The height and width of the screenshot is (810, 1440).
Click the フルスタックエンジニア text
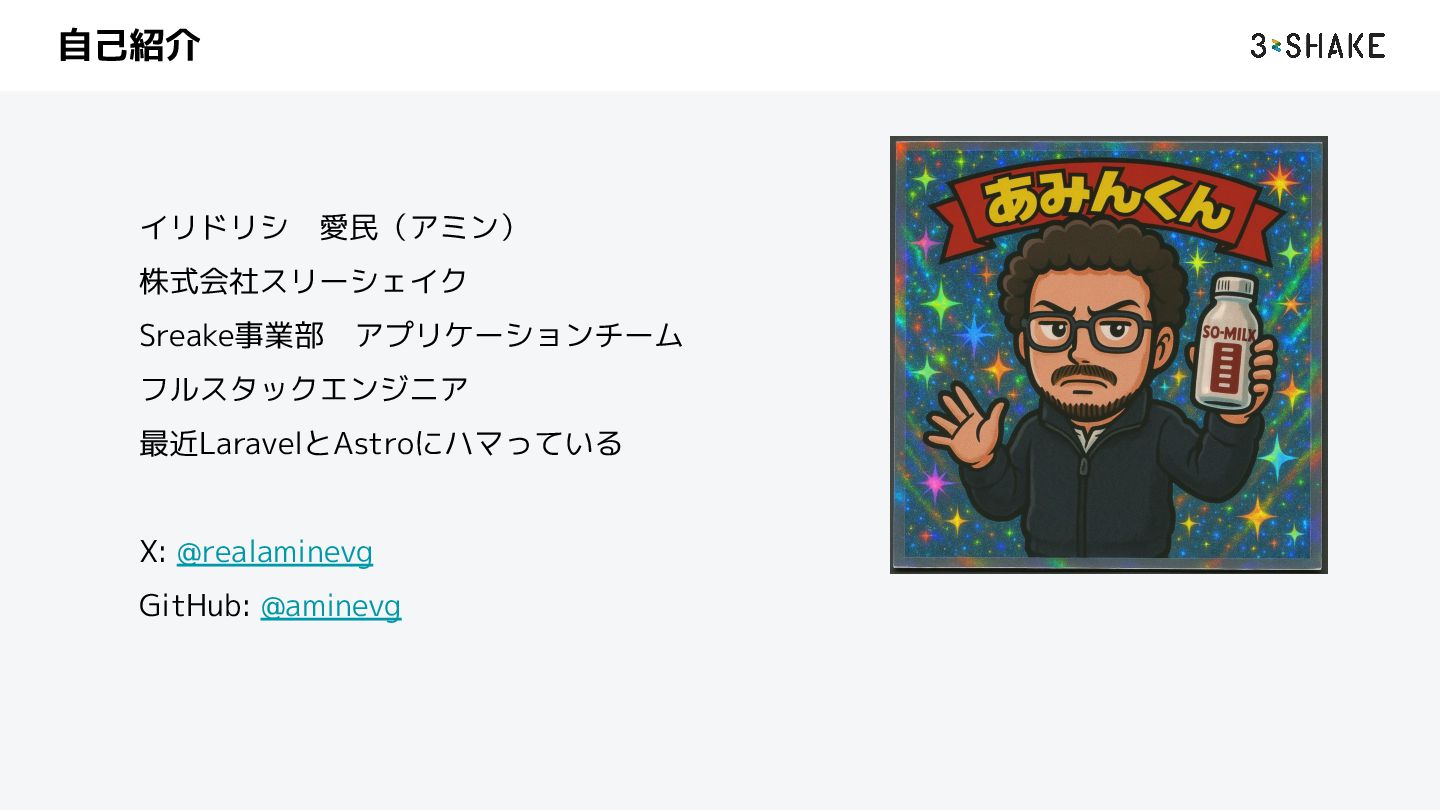point(303,389)
